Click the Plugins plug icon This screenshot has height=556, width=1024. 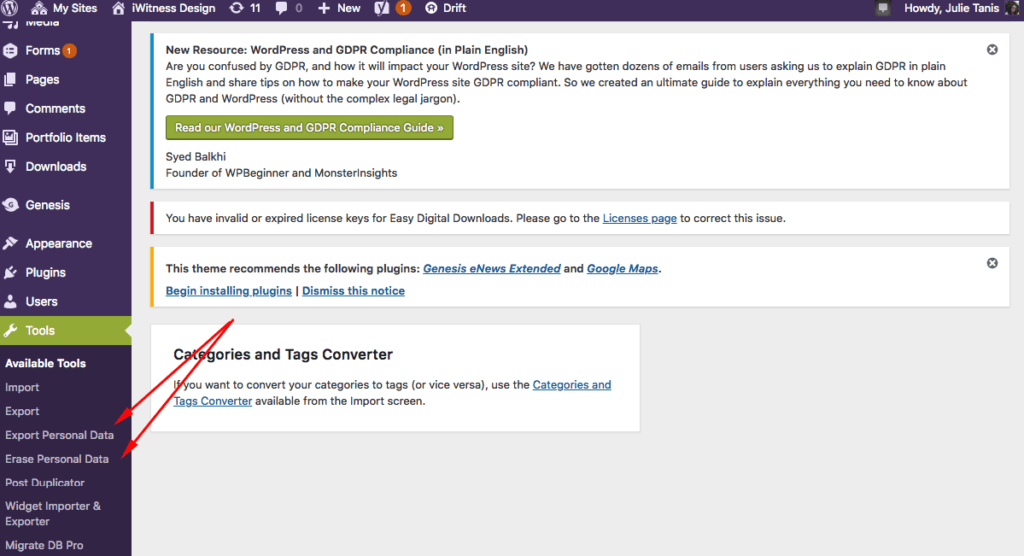pyautogui.click(x=10, y=272)
